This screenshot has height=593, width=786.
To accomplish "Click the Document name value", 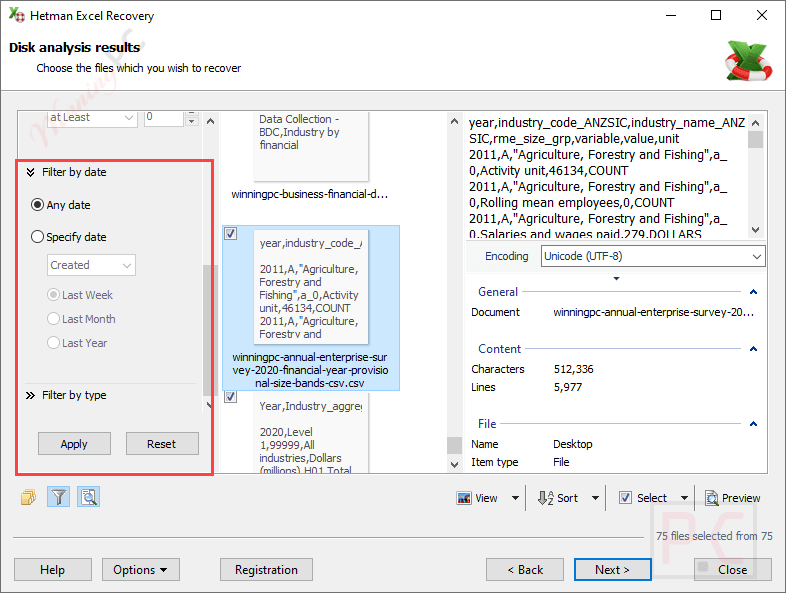I will (x=653, y=312).
